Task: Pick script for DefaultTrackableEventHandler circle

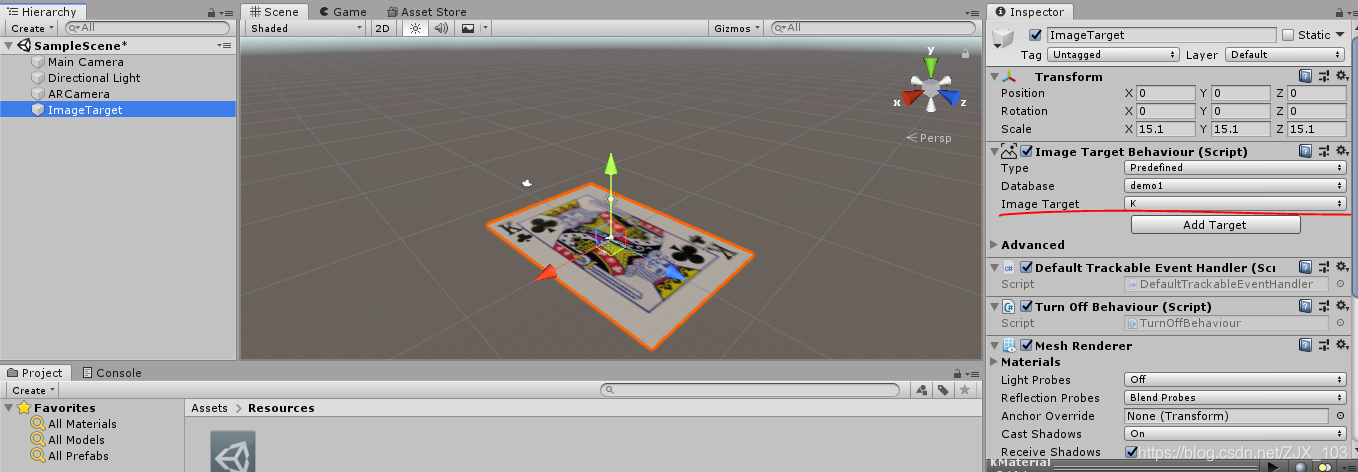Action: pos(1340,284)
